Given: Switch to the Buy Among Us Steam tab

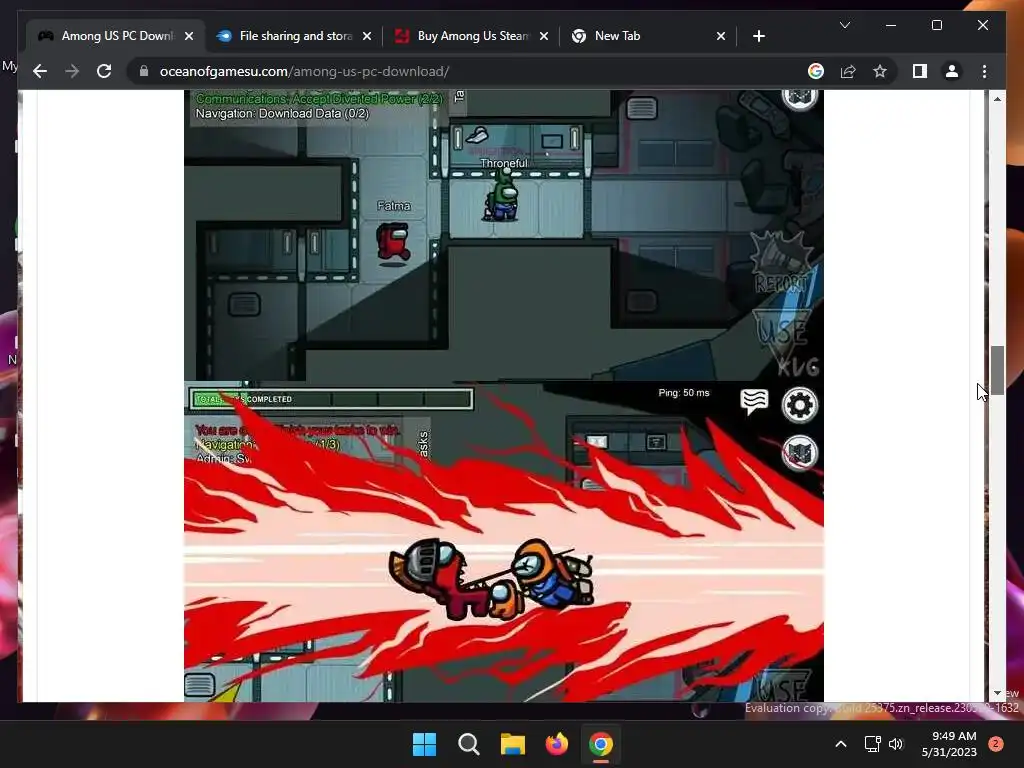Looking at the screenshot, I should coord(472,37).
